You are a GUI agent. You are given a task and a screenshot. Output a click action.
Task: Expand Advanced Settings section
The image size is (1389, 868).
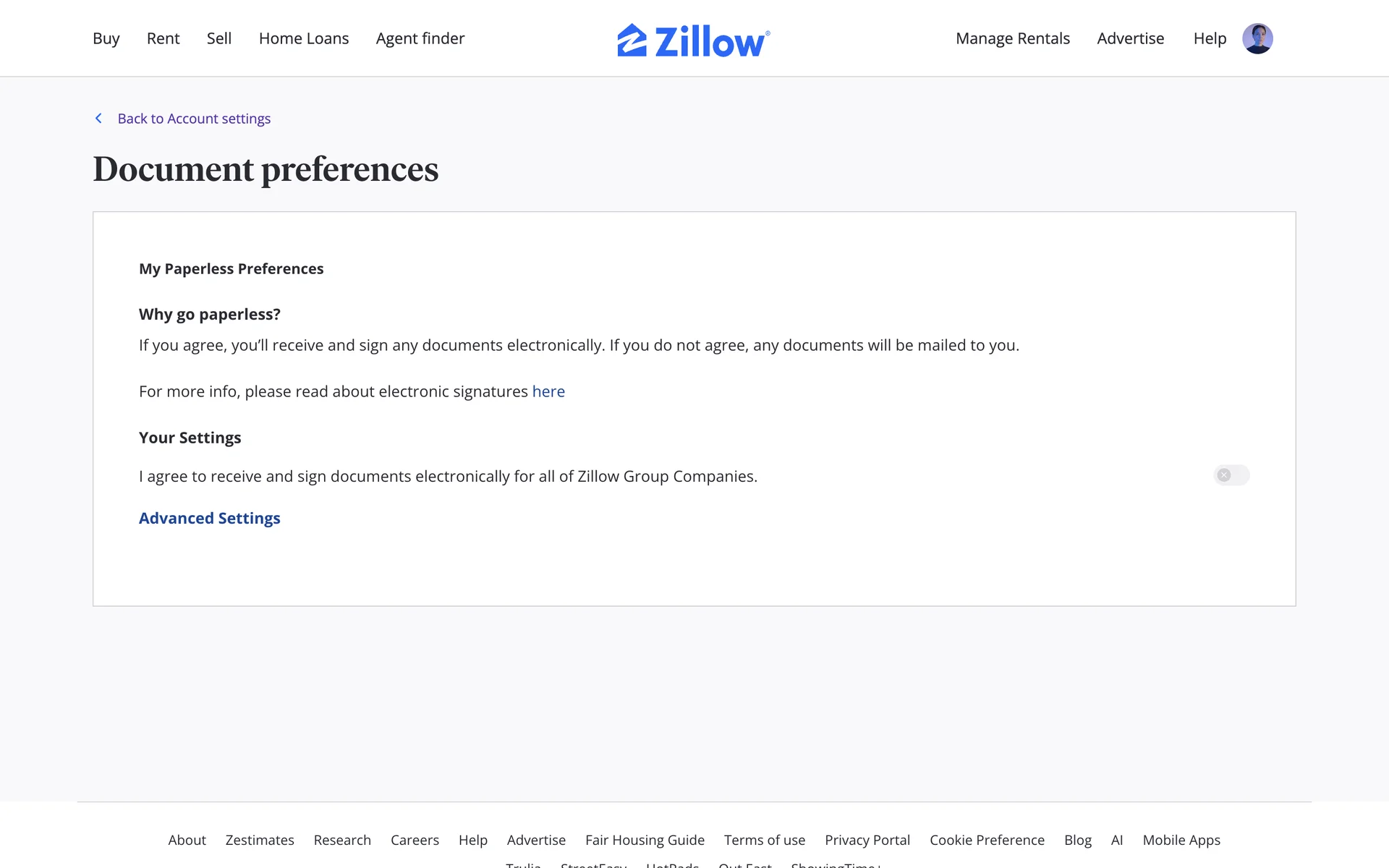pos(209,518)
